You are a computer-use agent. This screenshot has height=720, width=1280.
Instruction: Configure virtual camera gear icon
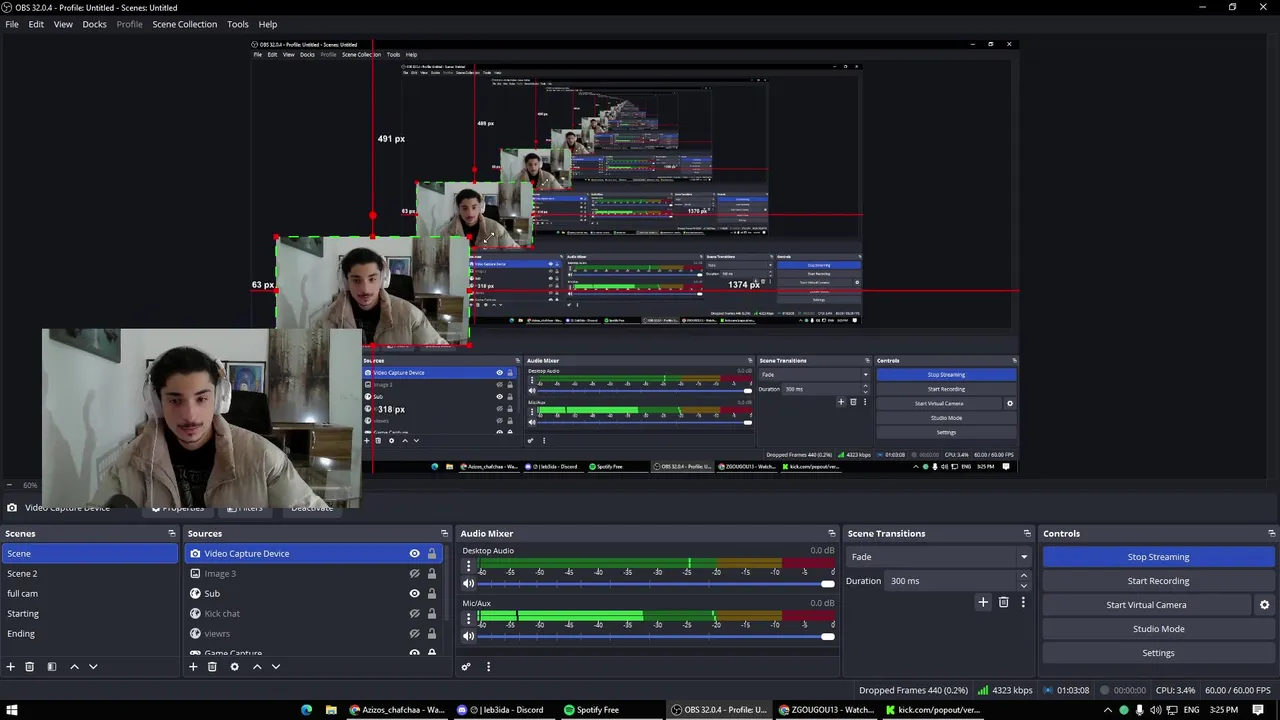pyautogui.click(x=1264, y=605)
